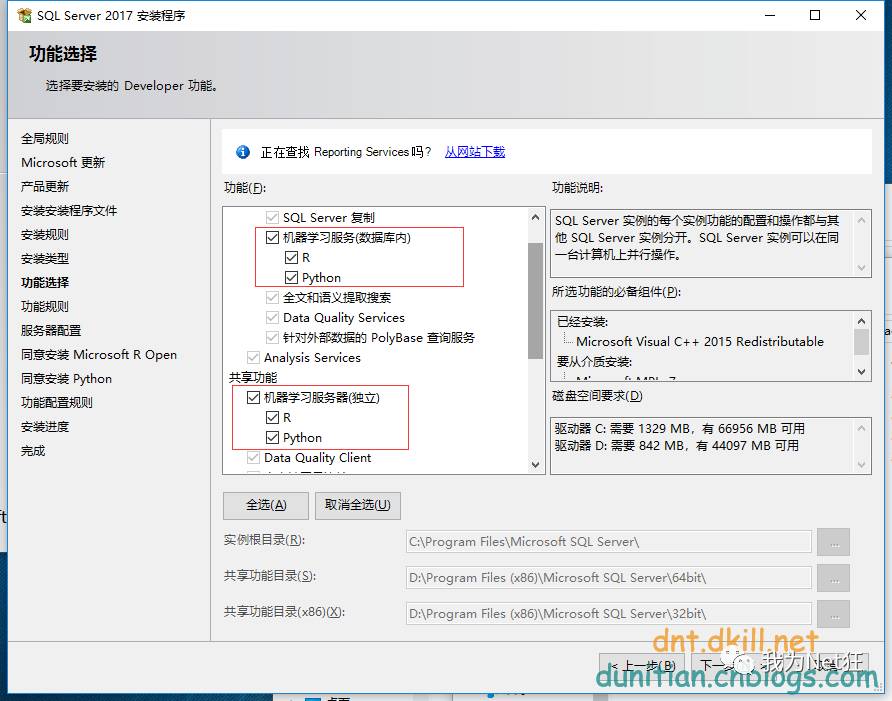
Task: Toggle Python checkbox under 机器学习服务器(独立)
Action: point(272,438)
